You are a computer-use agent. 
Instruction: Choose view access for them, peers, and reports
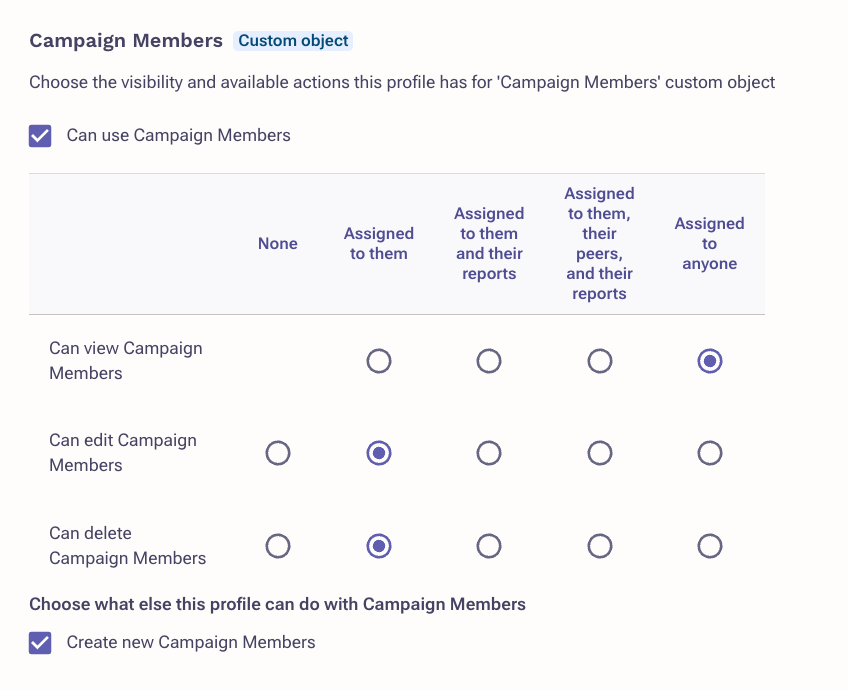click(600, 361)
